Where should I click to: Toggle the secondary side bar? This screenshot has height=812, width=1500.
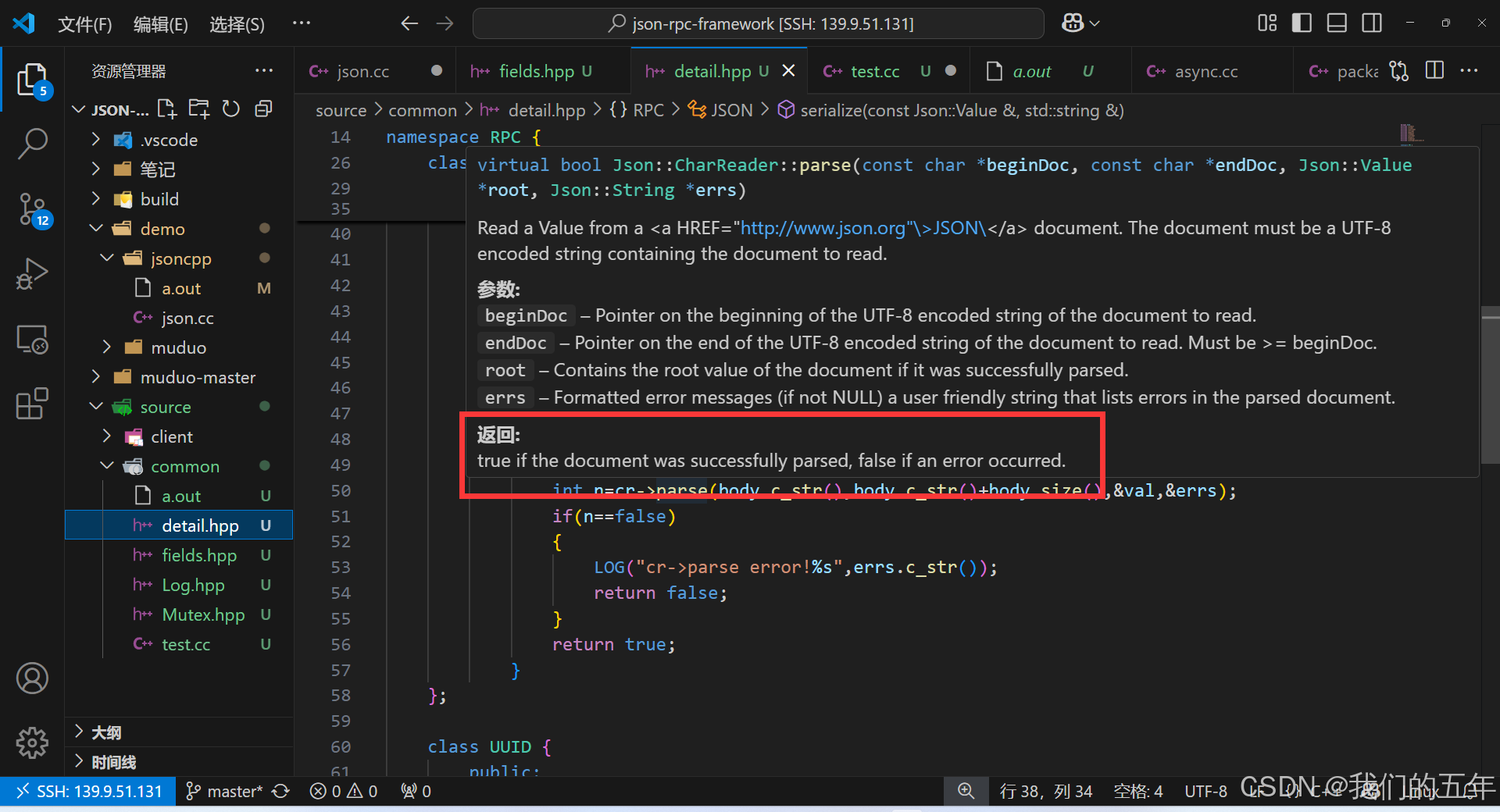tap(1372, 23)
